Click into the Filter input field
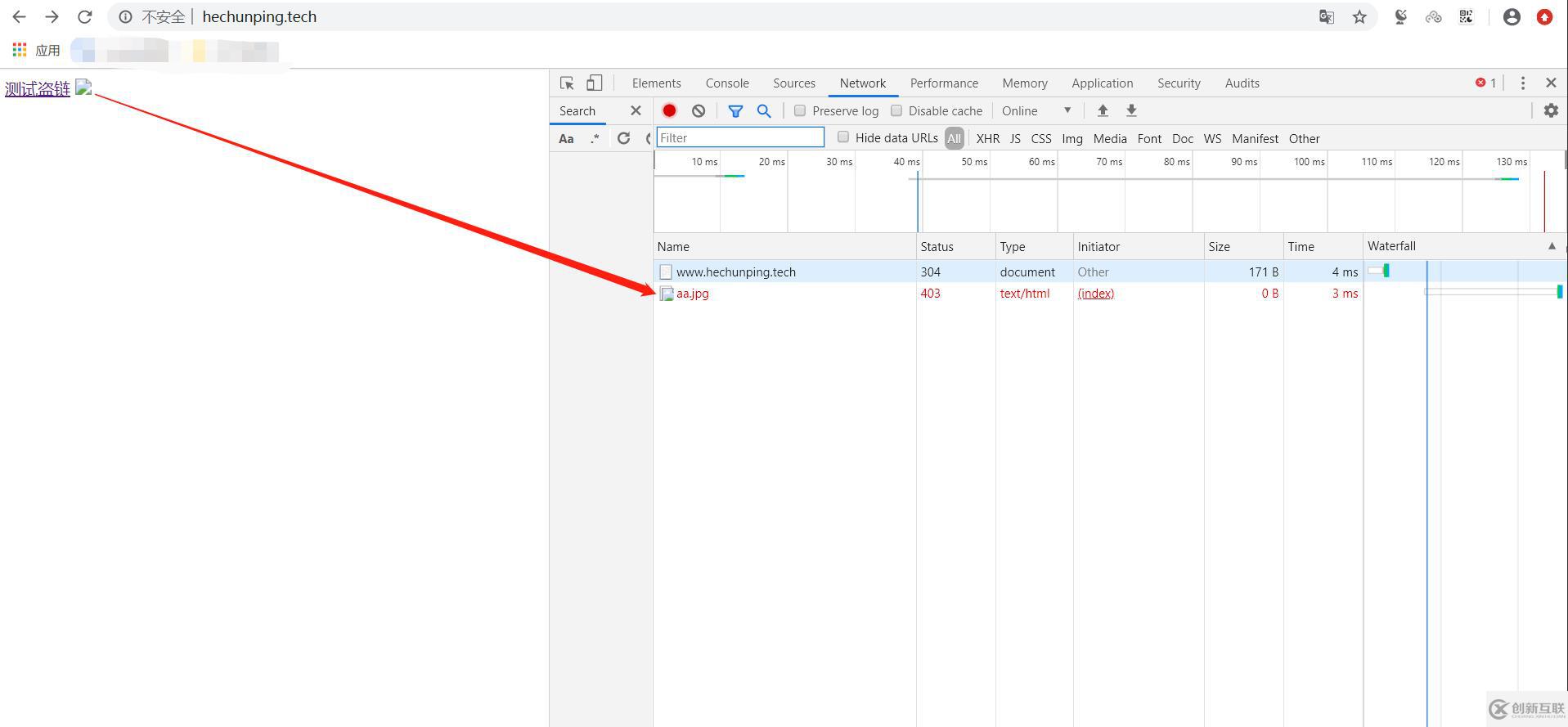 click(740, 137)
